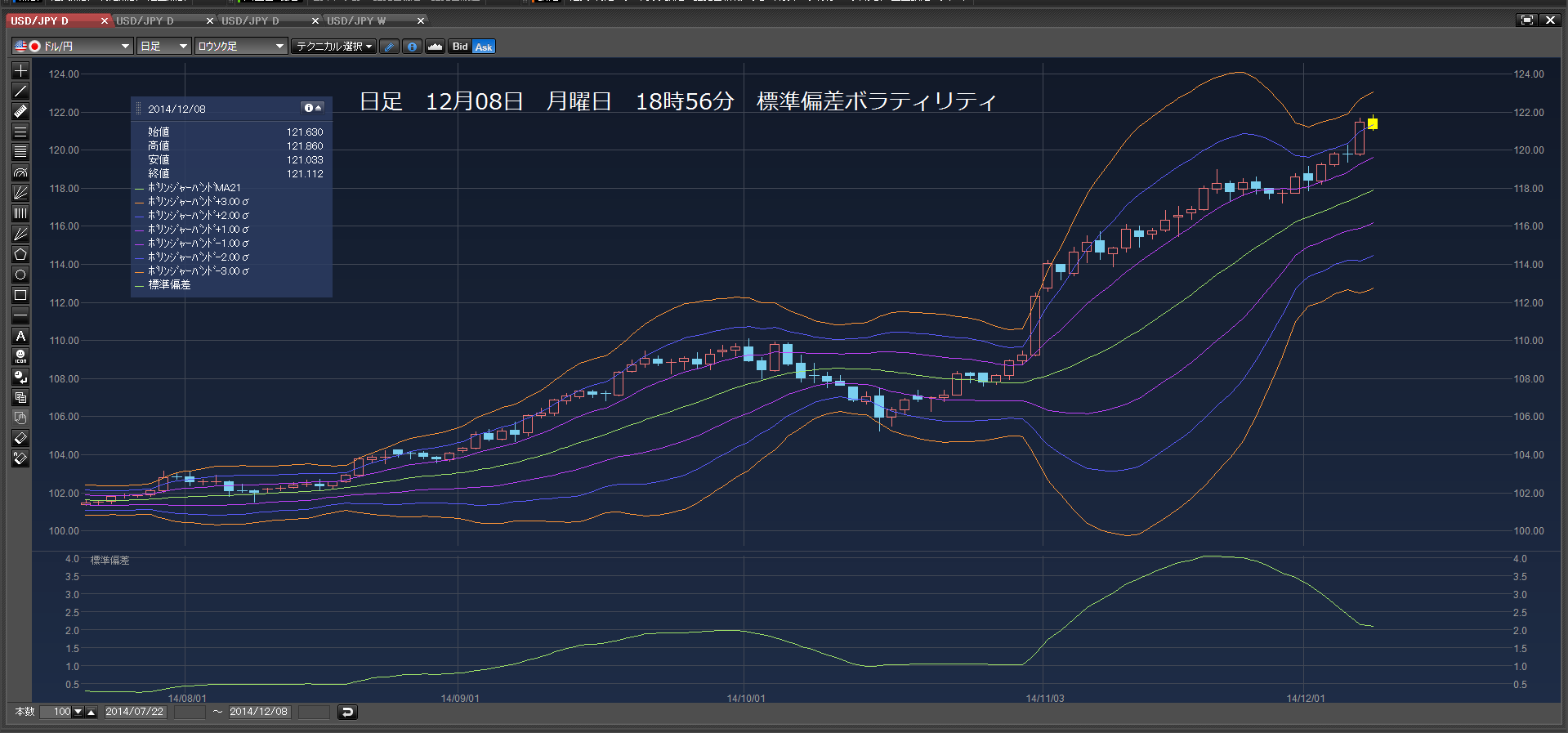Select the trend line drawing tool
The height and width of the screenshot is (733, 1568).
point(20,91)
